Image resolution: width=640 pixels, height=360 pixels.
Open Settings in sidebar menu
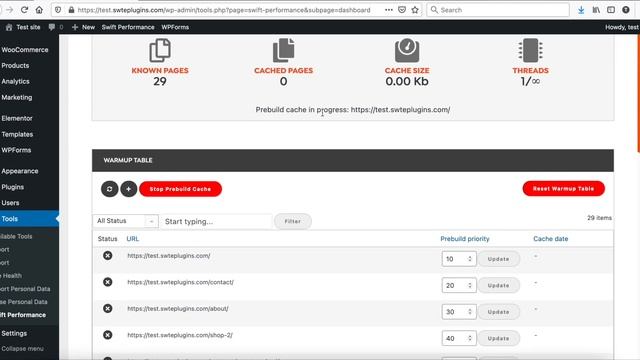point(14,333)
